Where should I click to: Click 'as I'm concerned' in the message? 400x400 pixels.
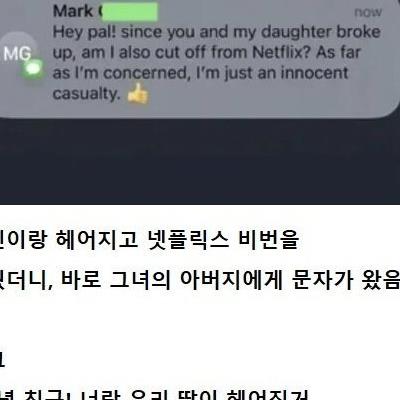(121, 73)
